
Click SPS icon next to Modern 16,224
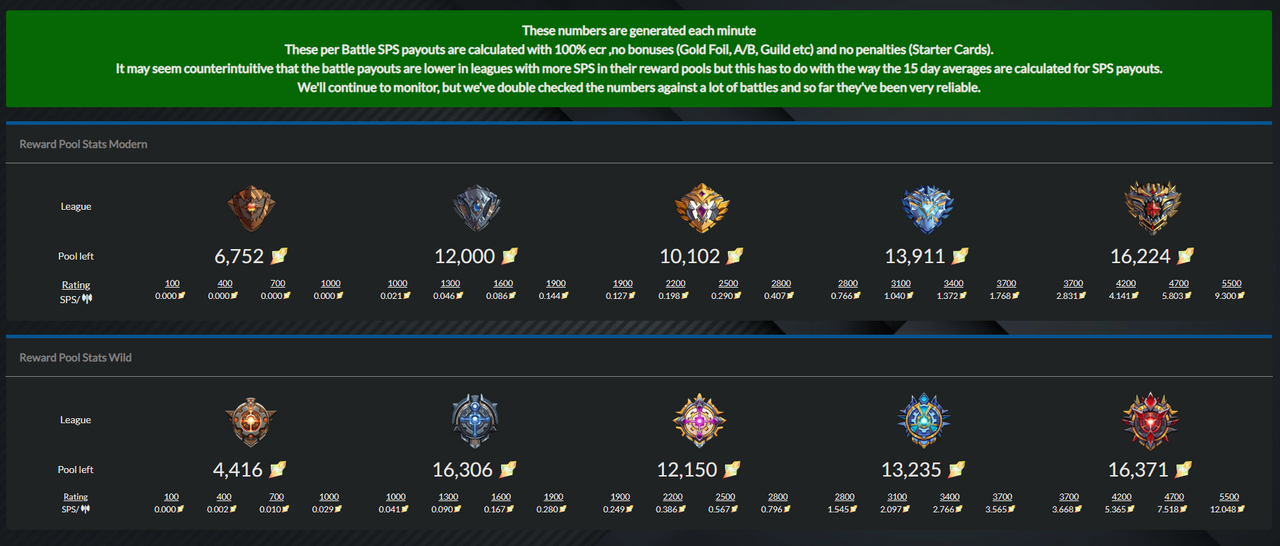tap(1186, 256)
